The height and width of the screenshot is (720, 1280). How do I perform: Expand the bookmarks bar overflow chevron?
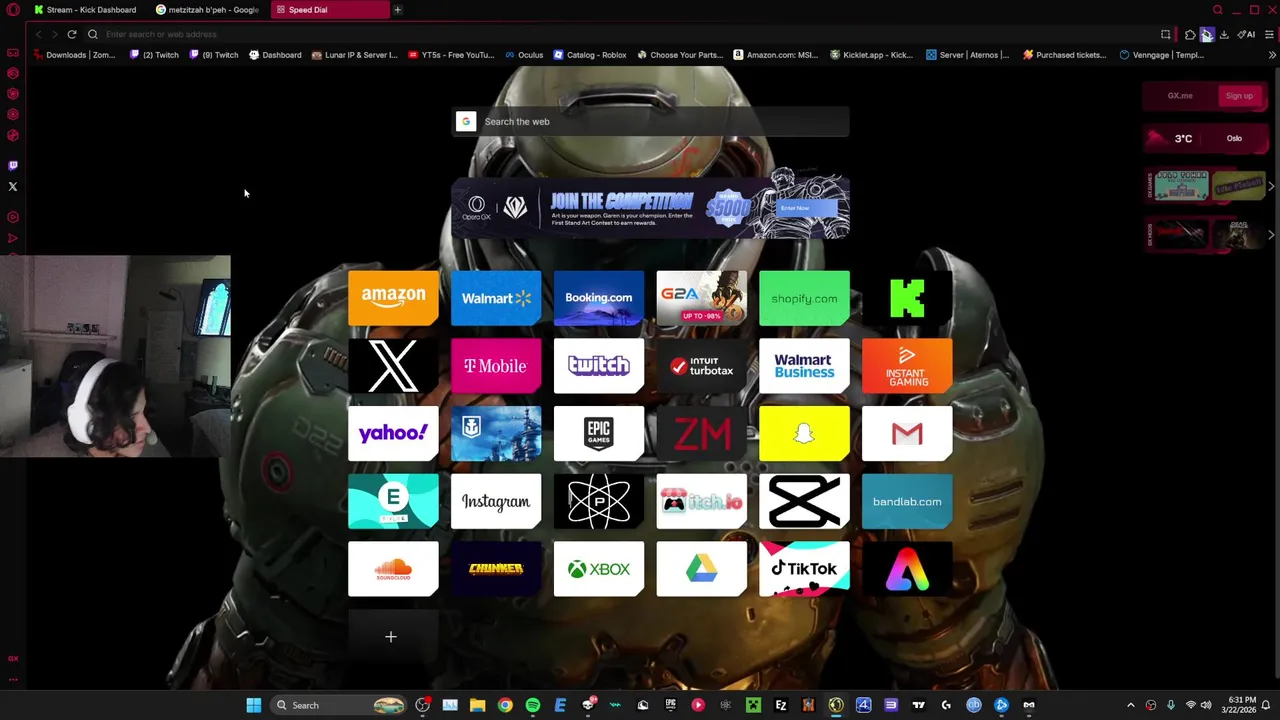1272,55
